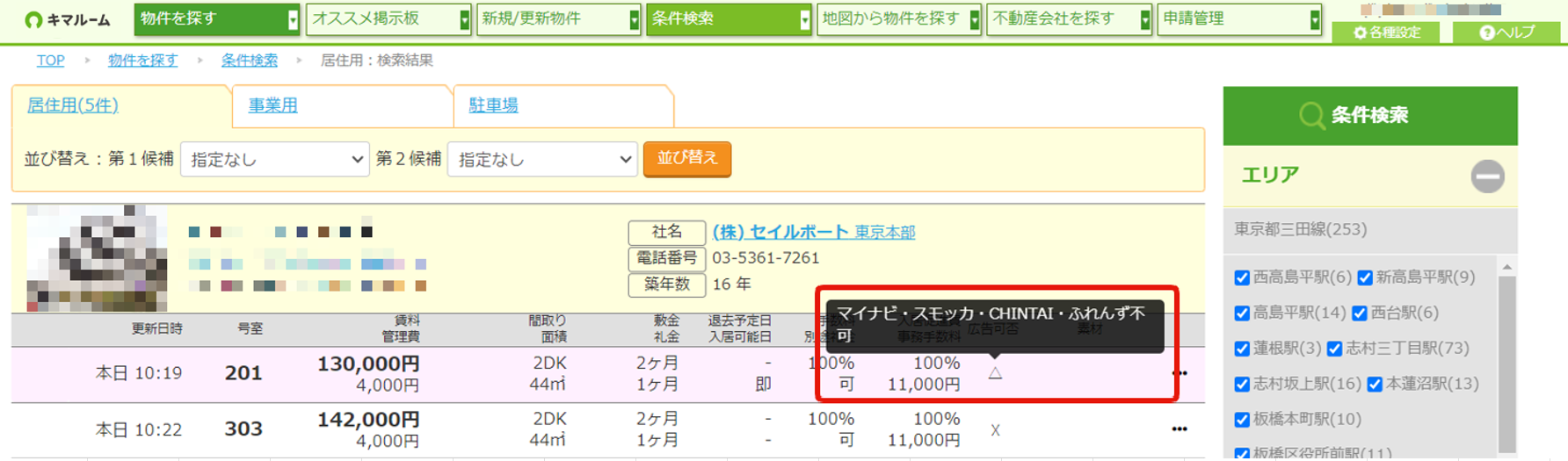Viewport: 1568px width, 461px height.
Task: Click the 並び替え sort button
Action: point(687,159)
